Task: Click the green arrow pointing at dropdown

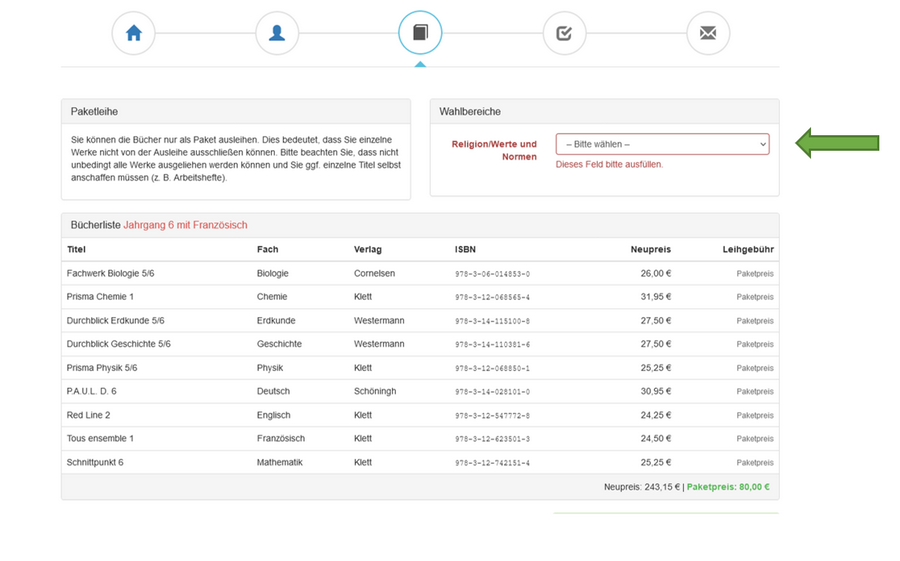Action: point(837,143)
